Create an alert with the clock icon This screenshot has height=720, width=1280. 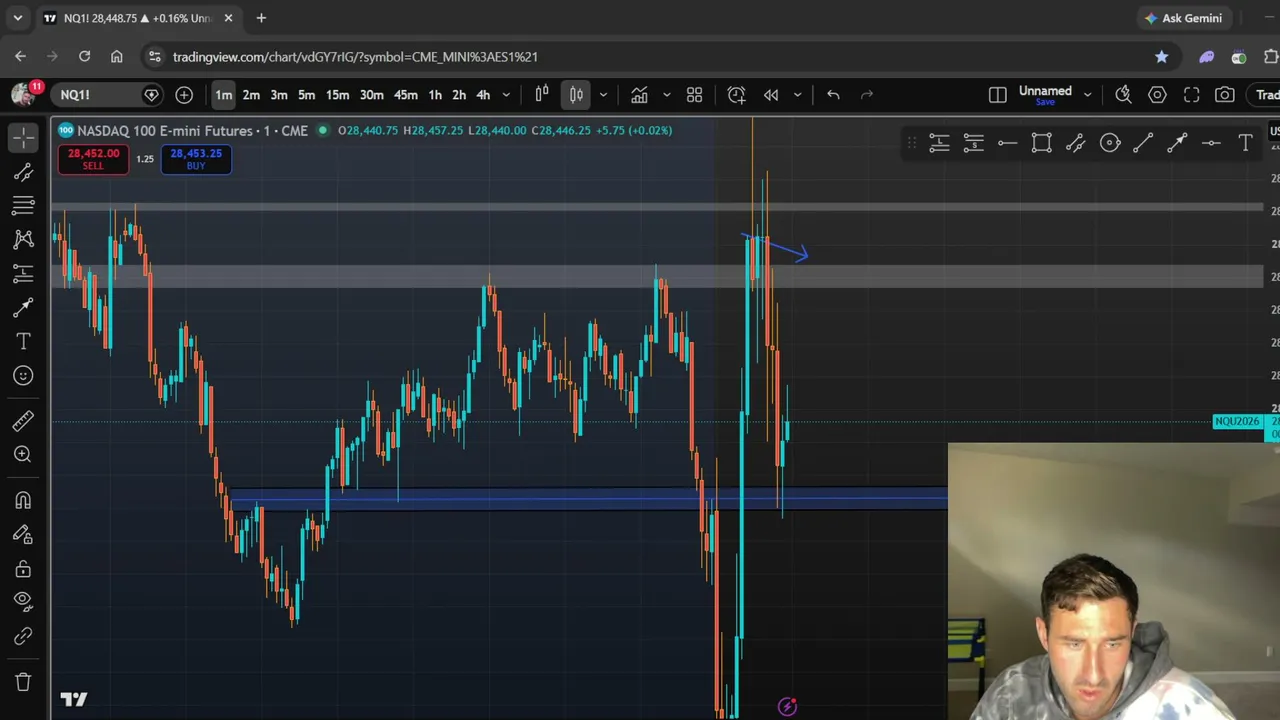tap(737, 95)
